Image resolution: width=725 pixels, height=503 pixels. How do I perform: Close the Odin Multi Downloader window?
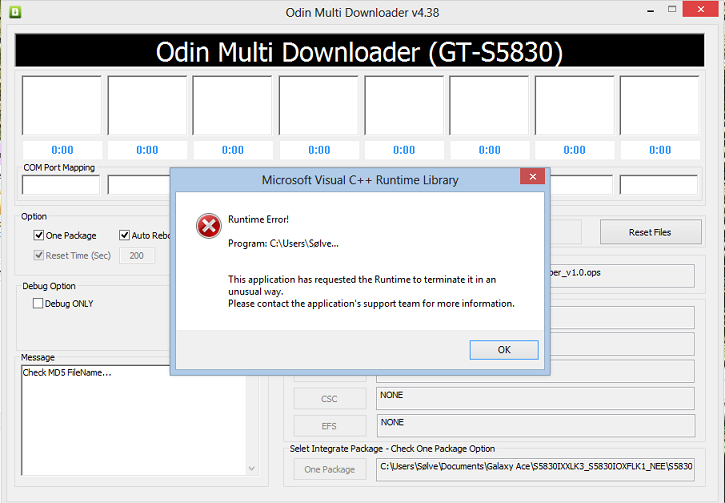pyautogui.click(x=700, y=9)
